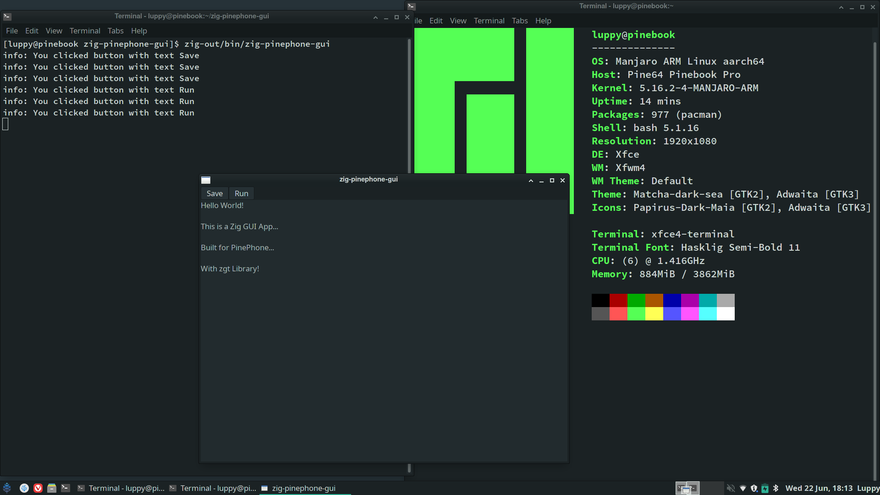Click the green color block in neofetch

coord(636,300)
